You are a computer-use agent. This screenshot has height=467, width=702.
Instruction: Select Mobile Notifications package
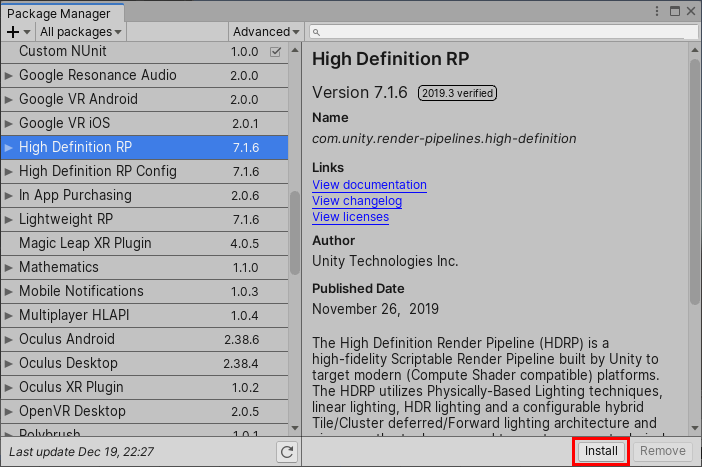pyautogui.click(x=145, y=291)
